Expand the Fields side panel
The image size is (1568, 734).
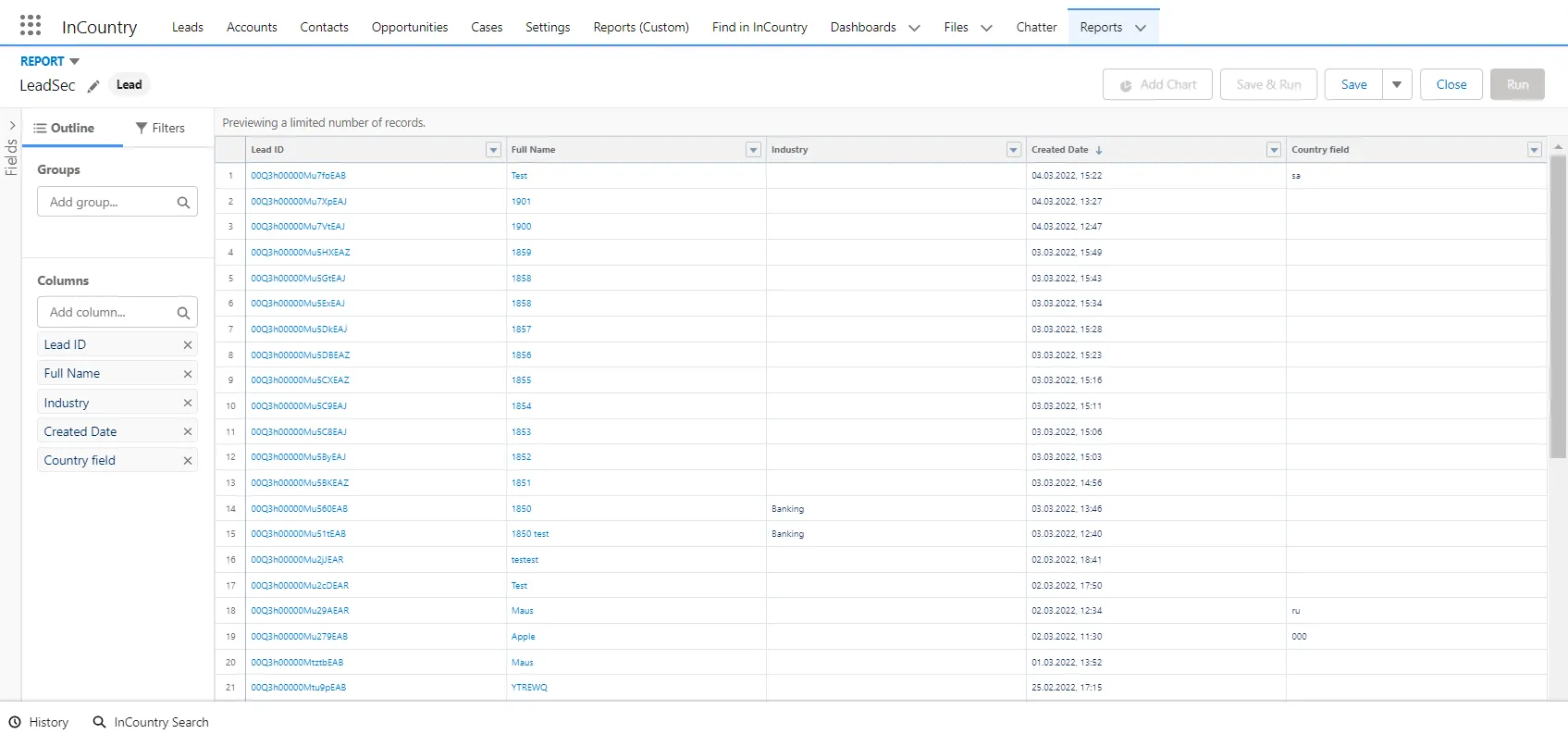(x=11, y=127)
